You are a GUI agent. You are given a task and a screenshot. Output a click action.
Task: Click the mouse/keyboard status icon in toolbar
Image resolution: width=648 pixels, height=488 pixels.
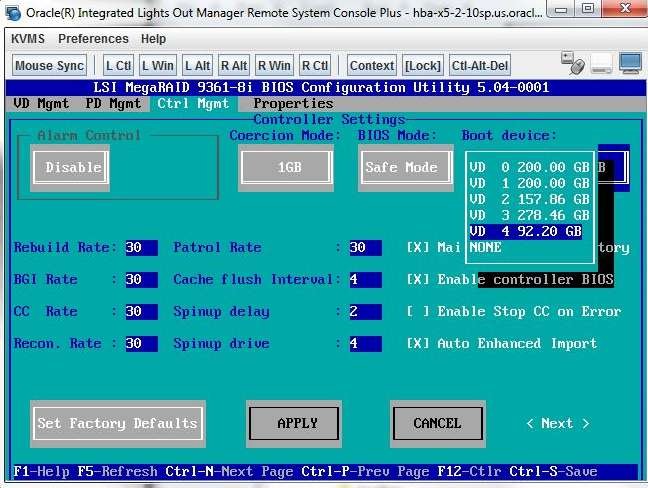[573, 63]
